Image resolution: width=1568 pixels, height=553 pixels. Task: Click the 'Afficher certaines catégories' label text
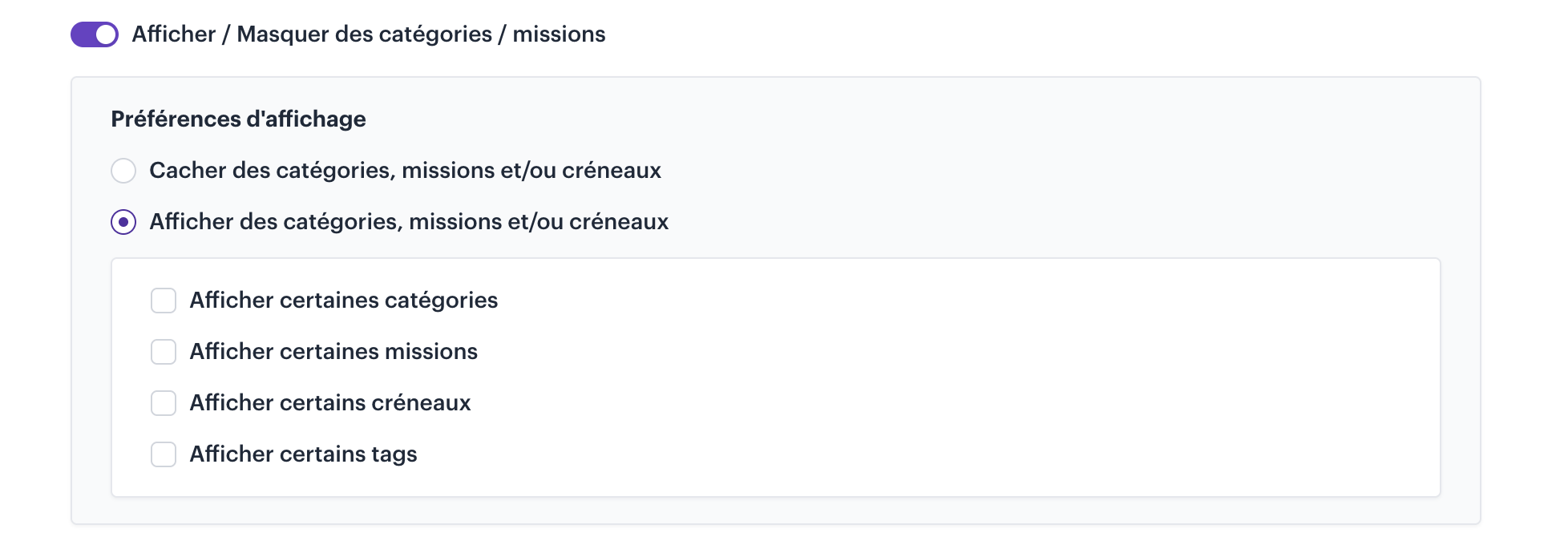point(343,301)
